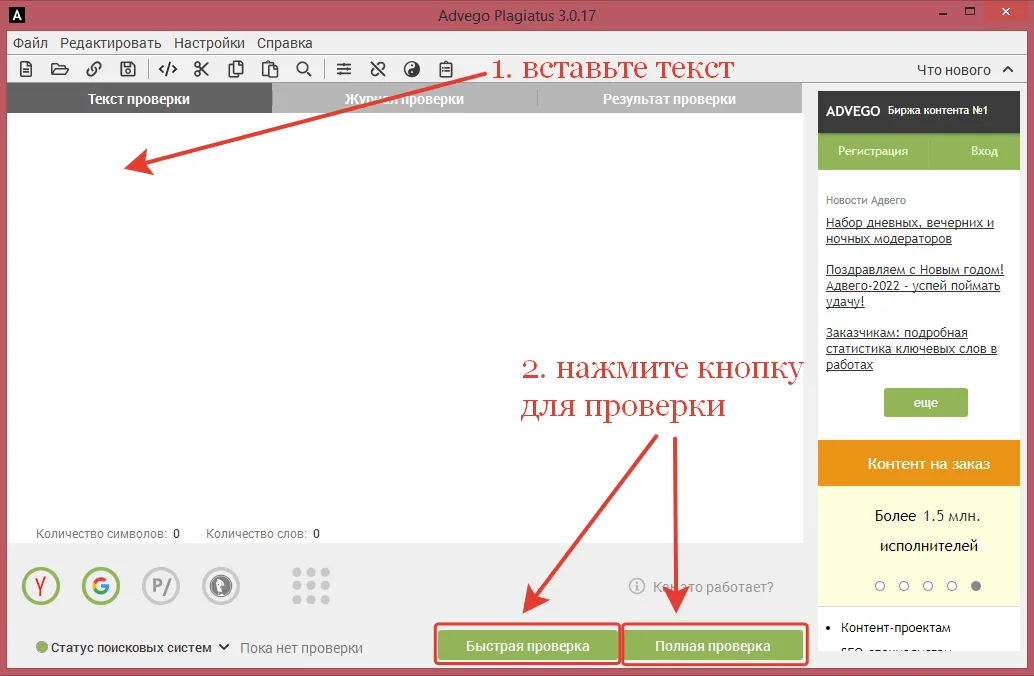
Task: Cut text using the scissors icon
Action: pyautogui.click(x=201, y=68)
